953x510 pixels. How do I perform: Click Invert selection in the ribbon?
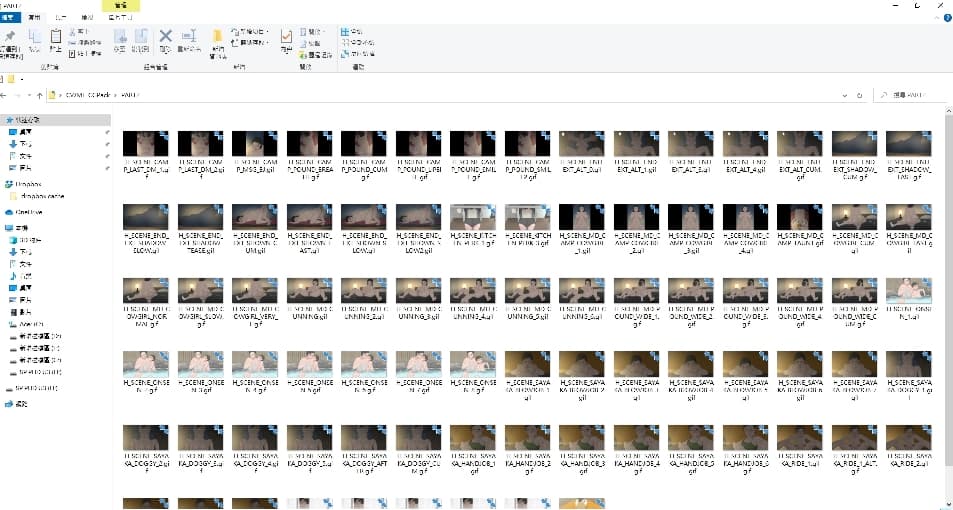[x=358, y=53]
